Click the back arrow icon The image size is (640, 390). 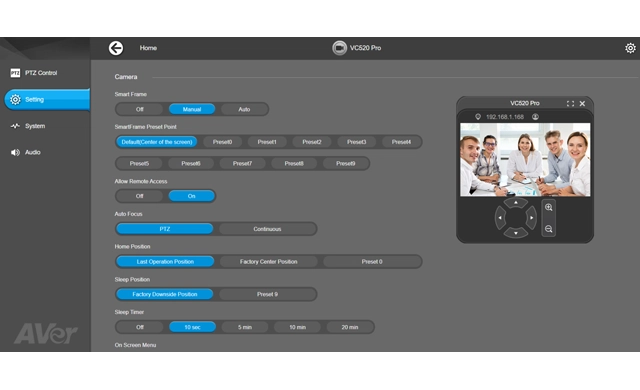click(116, 48)
